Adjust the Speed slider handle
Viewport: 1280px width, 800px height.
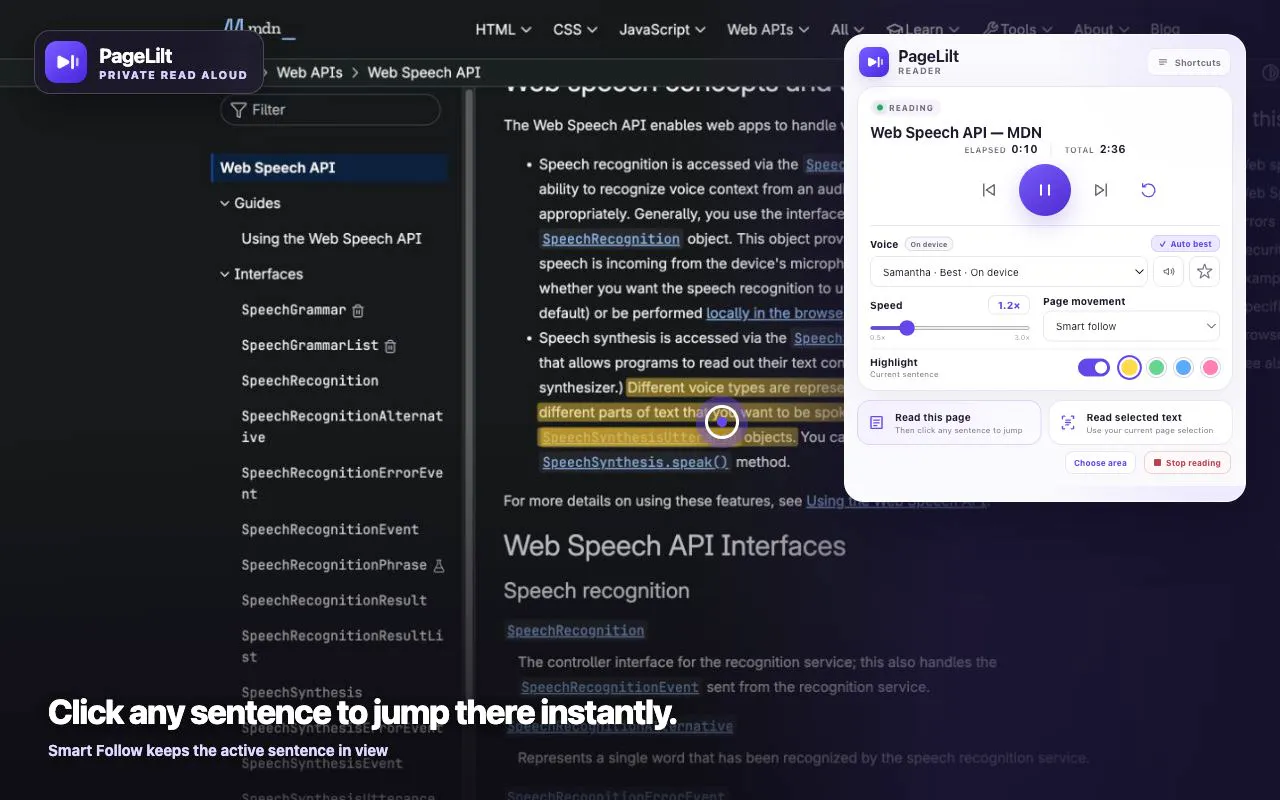(x=907, y=327)
